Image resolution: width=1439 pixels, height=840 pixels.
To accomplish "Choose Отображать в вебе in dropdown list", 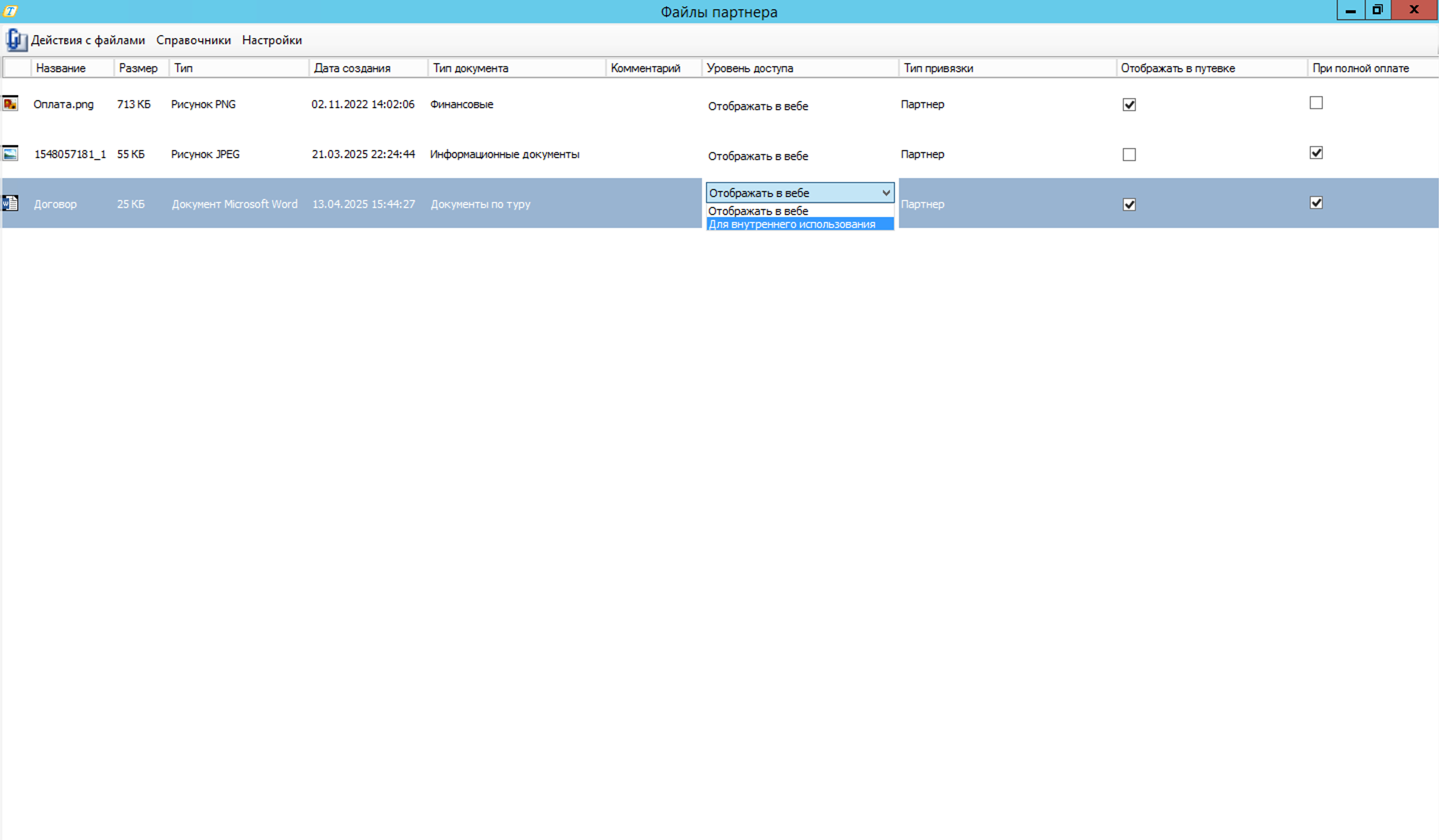I will point(758,211).
